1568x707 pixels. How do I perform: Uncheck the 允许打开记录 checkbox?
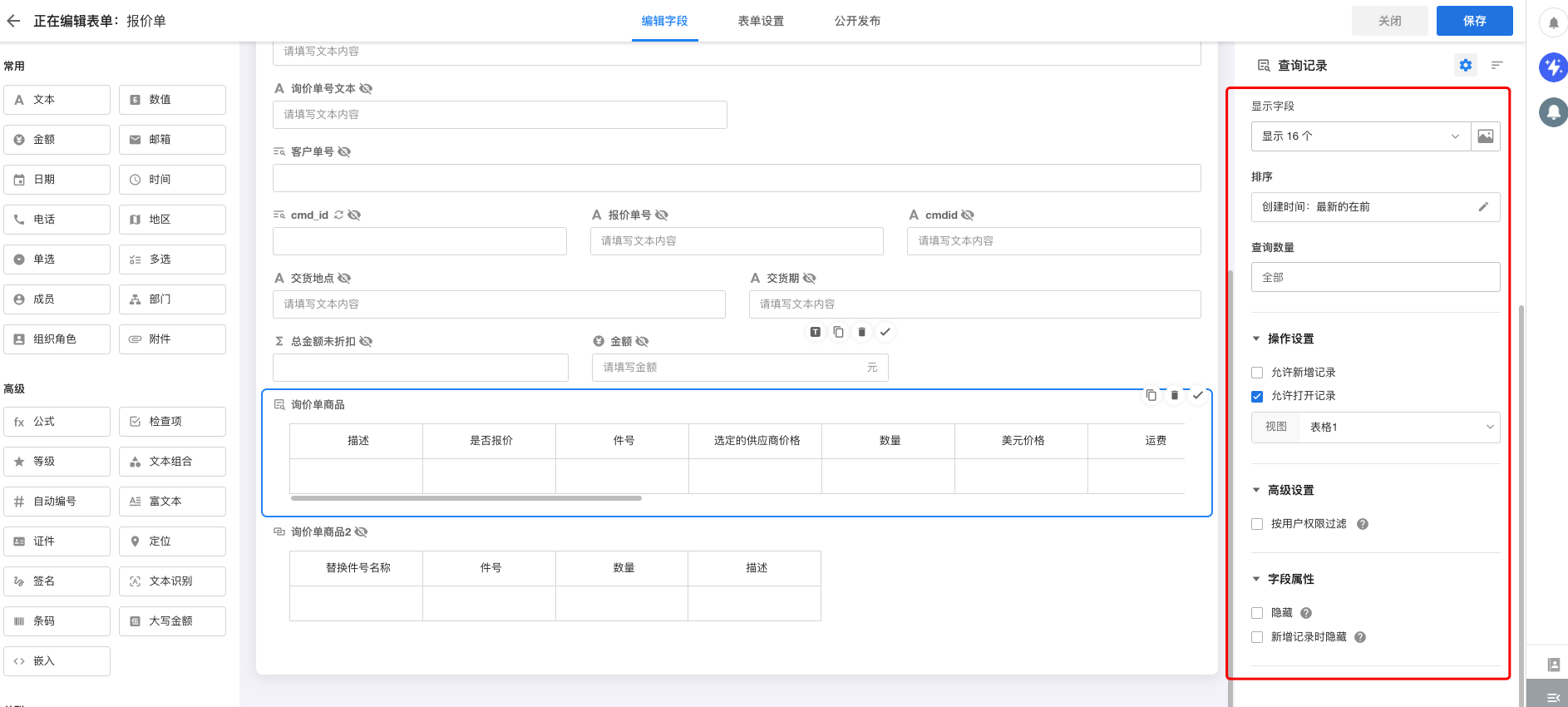tap(1257, 397)
